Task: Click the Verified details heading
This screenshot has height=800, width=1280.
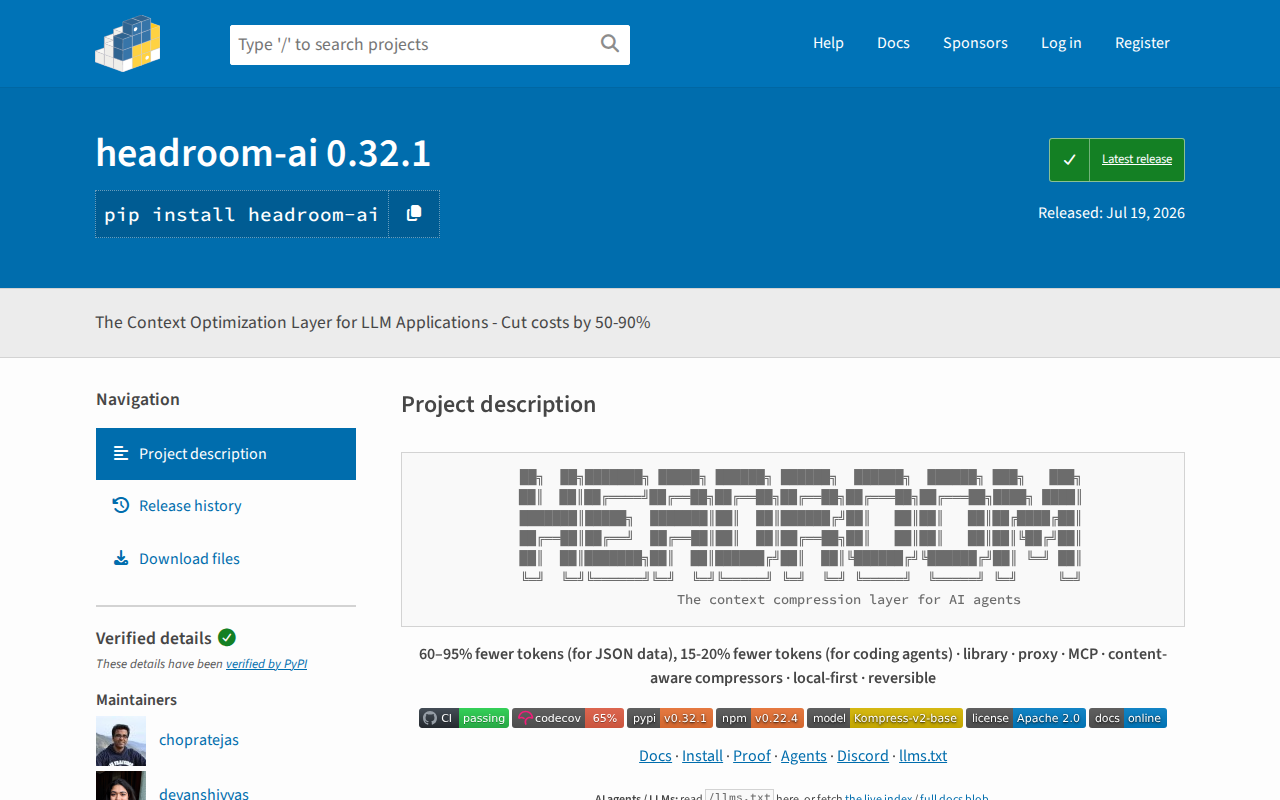Action: (154, 638)
